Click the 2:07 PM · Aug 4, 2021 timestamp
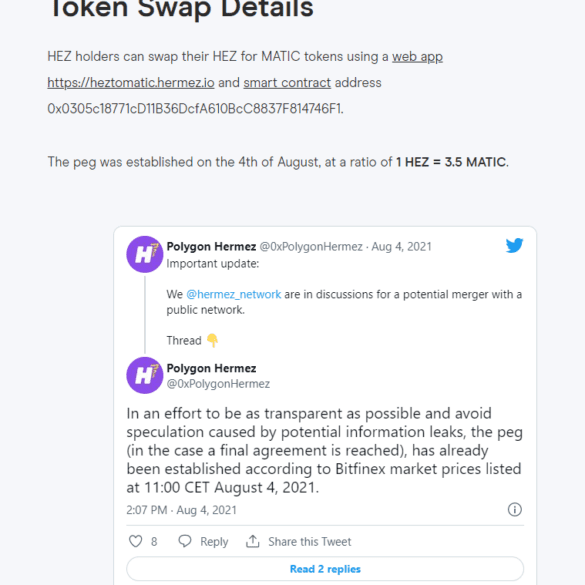Image resolution: width=585 pixels, height=585 pixels. (181, 510)
